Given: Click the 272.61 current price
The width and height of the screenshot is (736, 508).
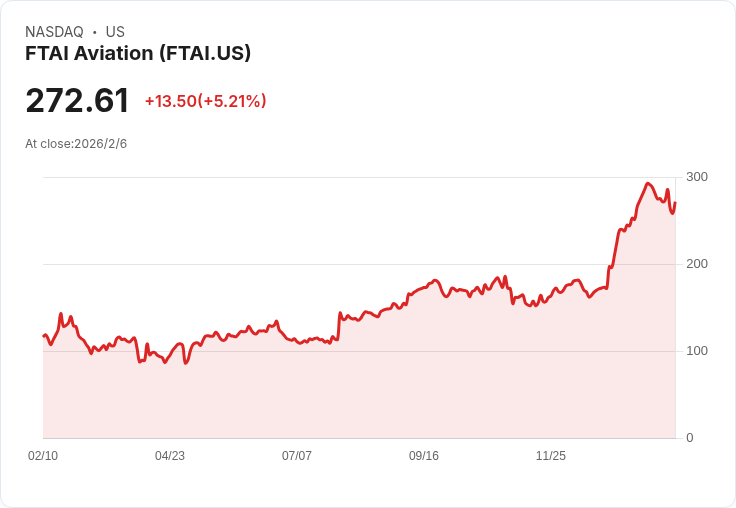Looking at the screenshot, I should 78,101.
